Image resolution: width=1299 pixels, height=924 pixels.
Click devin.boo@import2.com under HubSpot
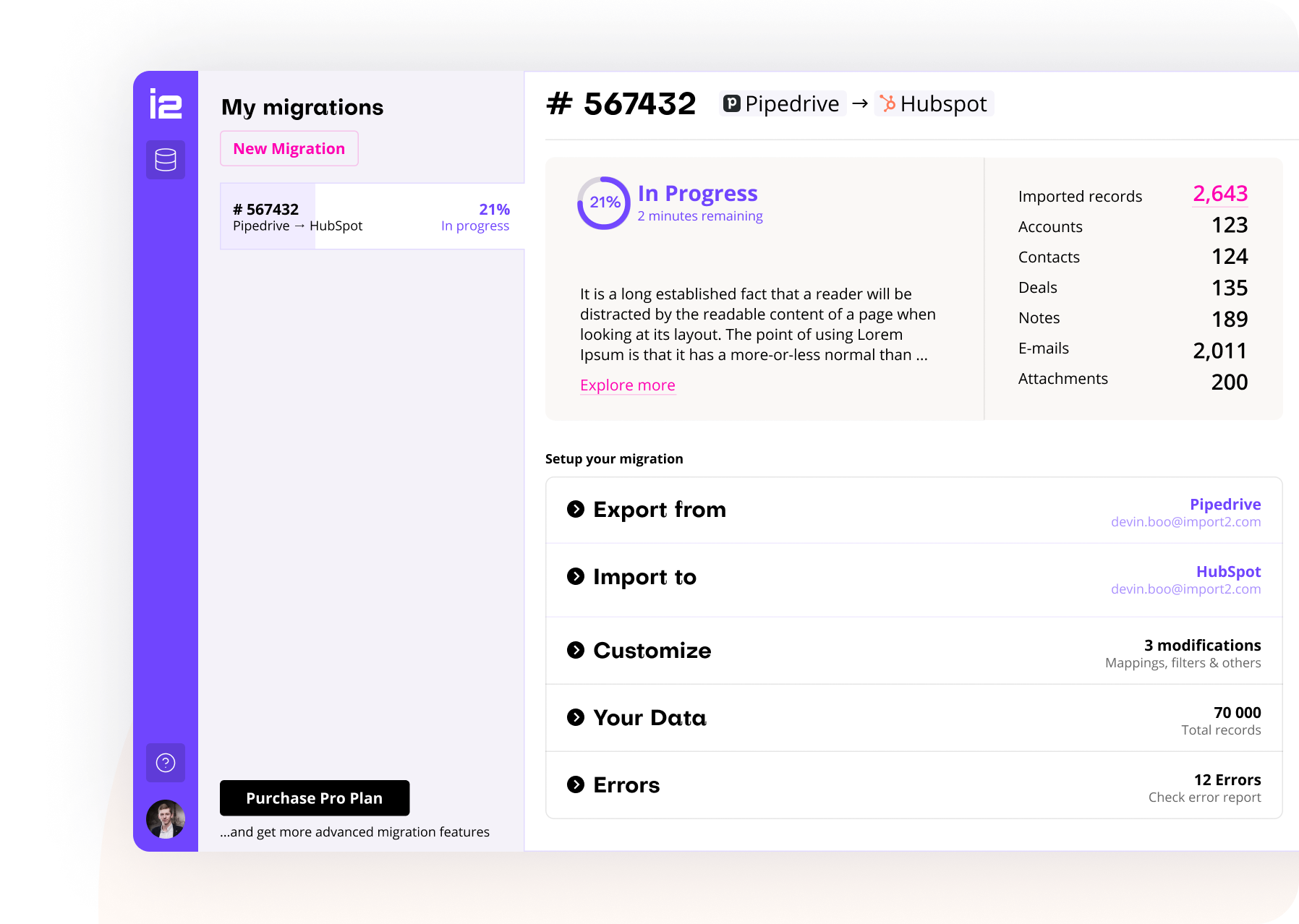click(1185, 589)
